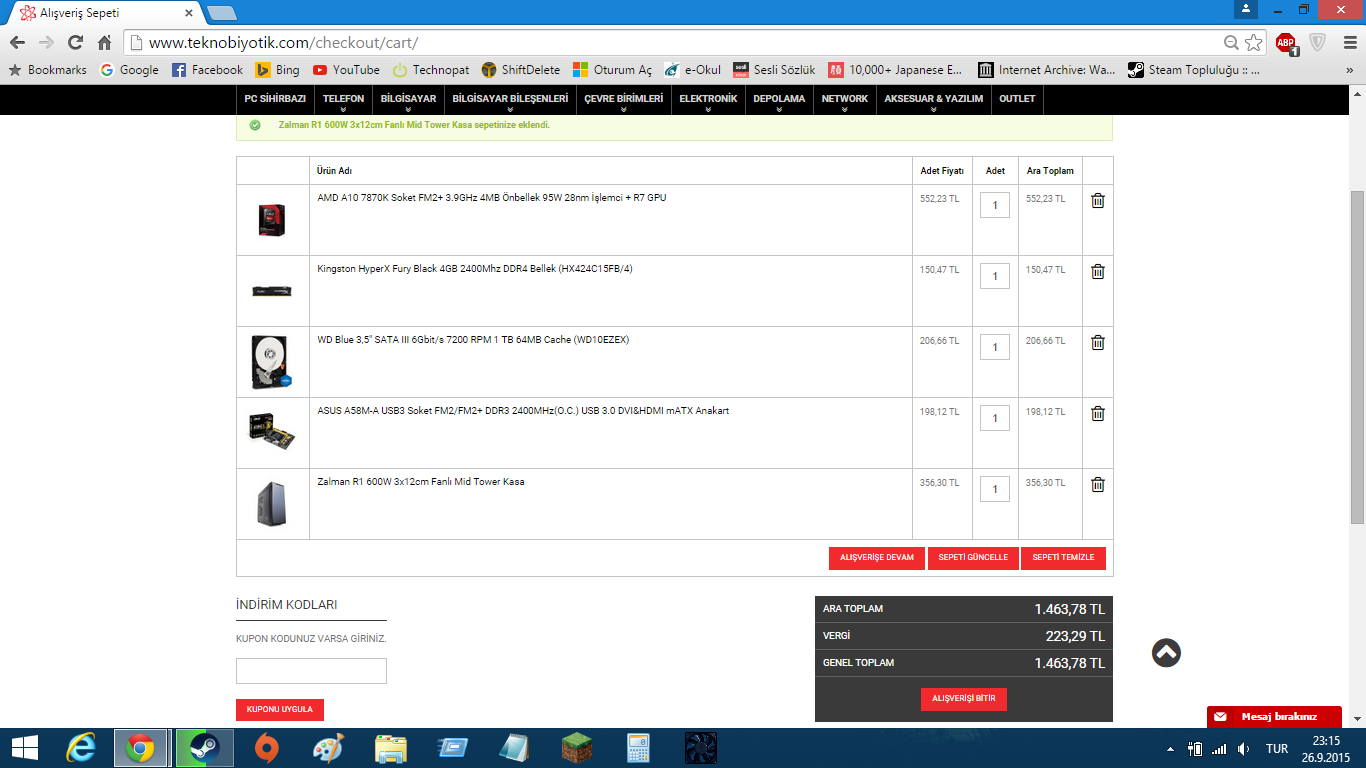Reload the cart page
Viewport: 1366px width, 768px height.
pyautogui.click(x=75, y=43)
